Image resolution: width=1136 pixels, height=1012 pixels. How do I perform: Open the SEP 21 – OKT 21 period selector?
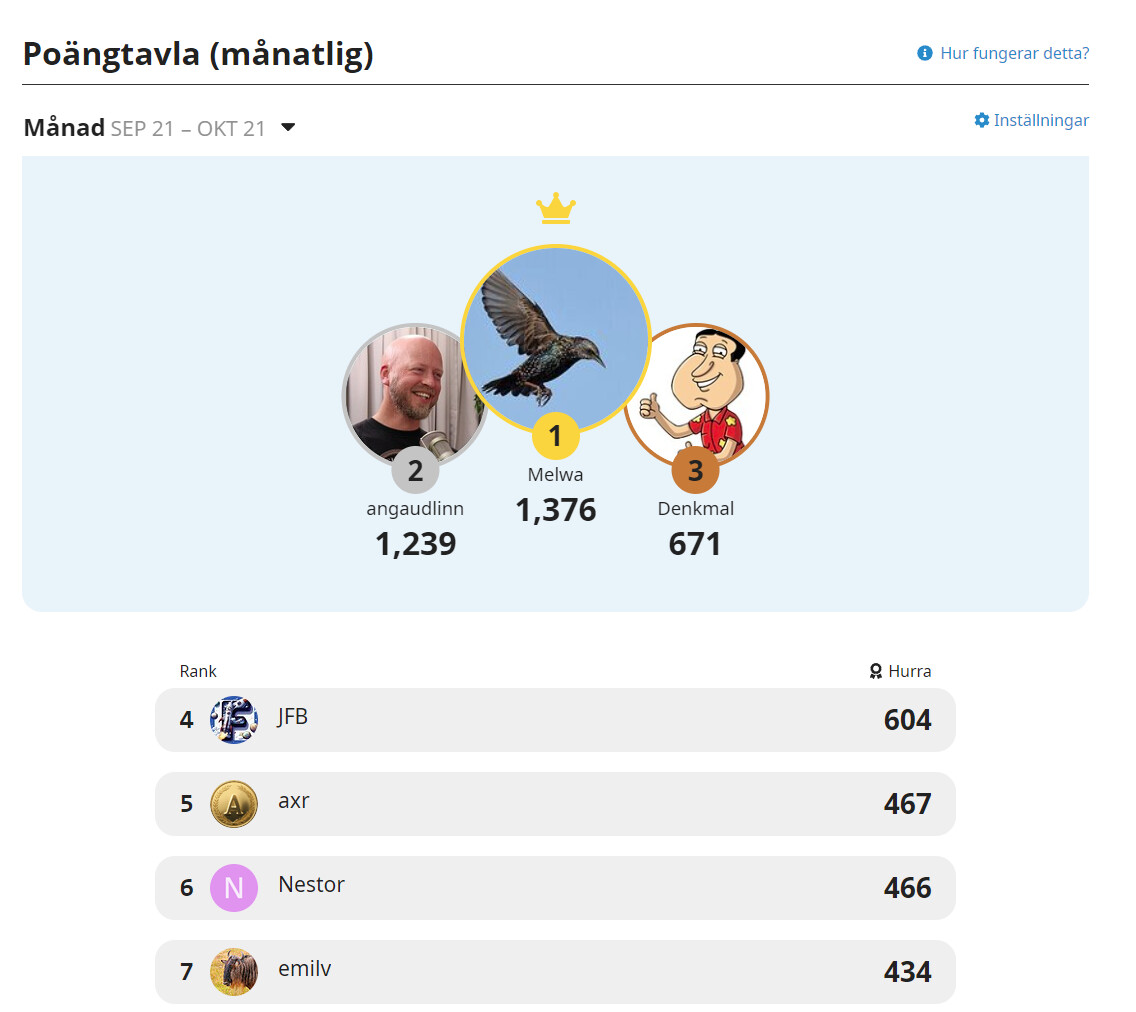coord(188,129)
